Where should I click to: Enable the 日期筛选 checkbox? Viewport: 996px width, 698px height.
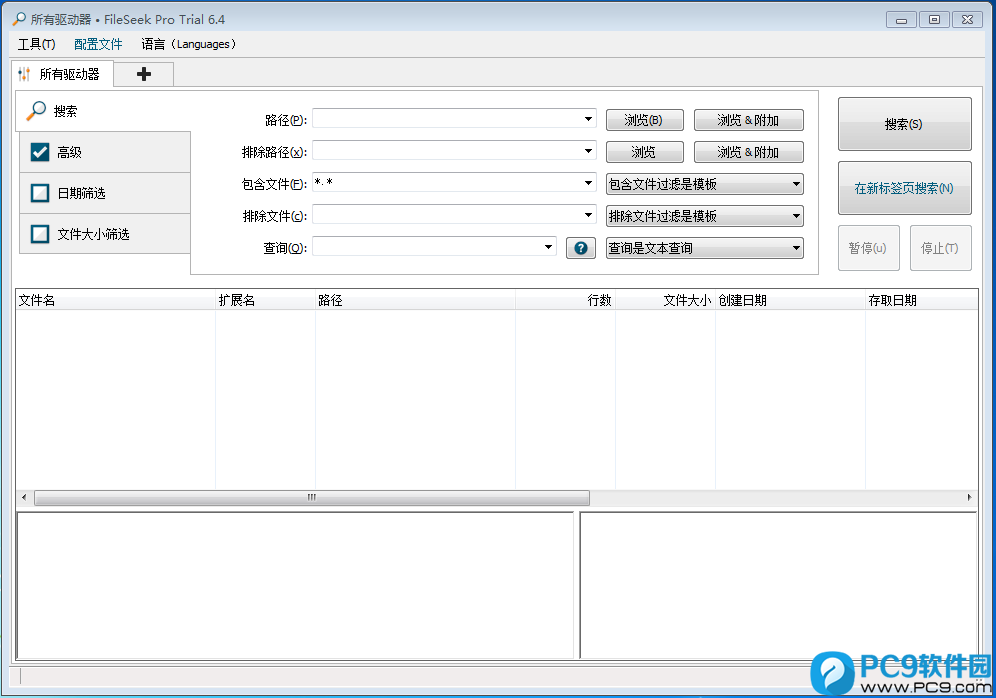(40, 193)
